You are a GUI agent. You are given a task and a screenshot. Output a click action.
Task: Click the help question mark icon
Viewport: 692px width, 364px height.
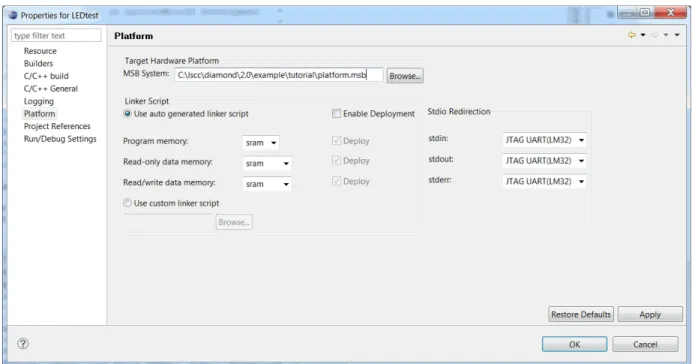pyautogui.click(x=23, y=343)
